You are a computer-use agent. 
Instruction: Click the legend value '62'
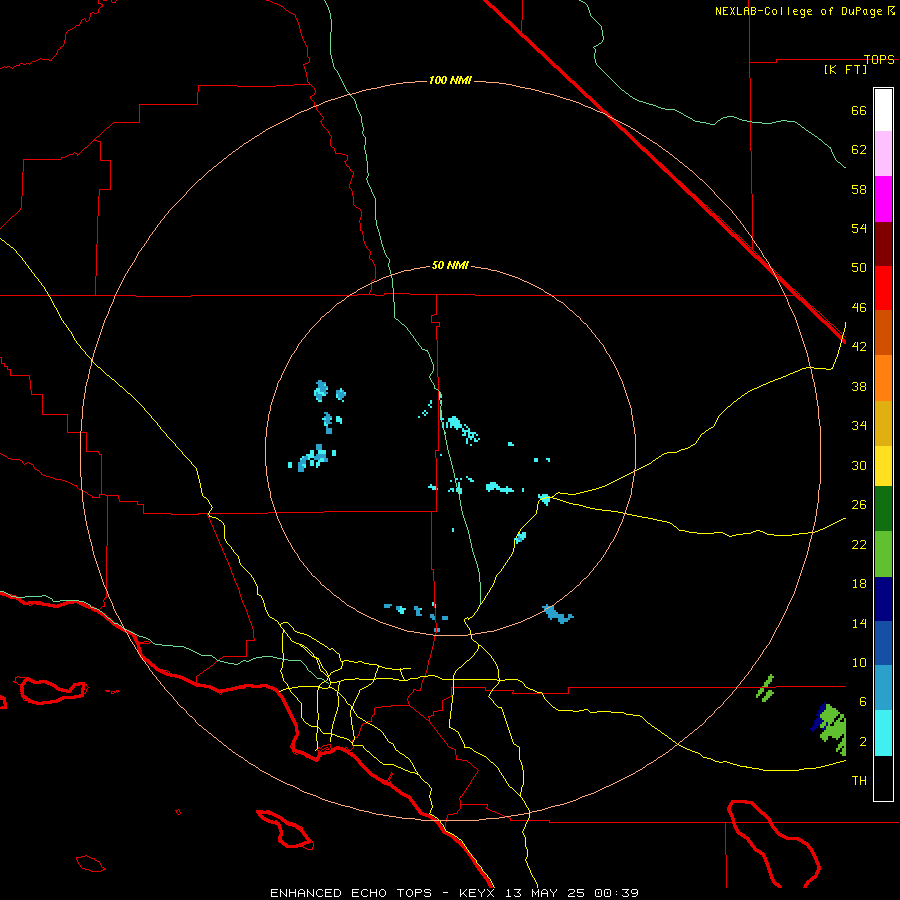[x=859, y=150]
